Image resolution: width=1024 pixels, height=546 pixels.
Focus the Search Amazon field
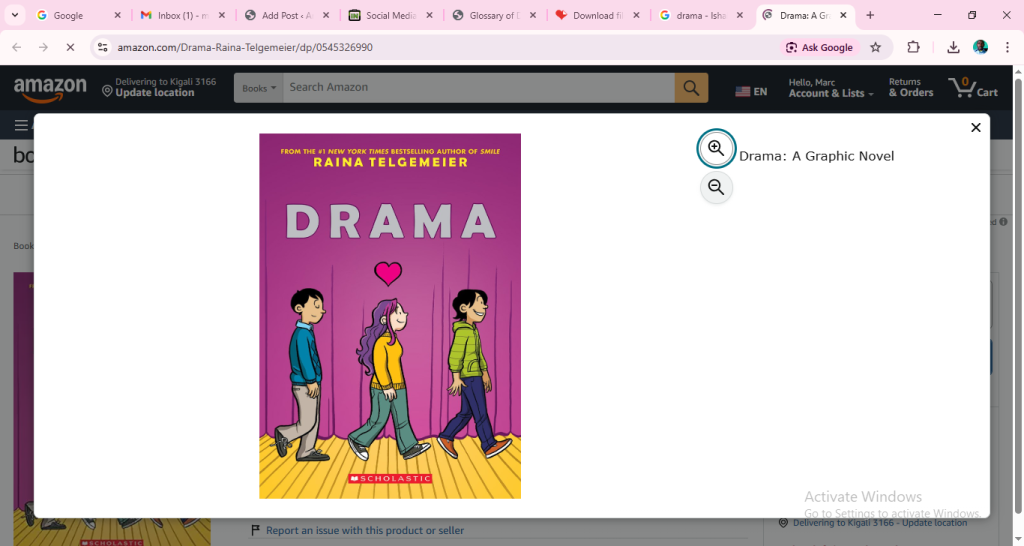pyautogui.click(x=478, y=88)
